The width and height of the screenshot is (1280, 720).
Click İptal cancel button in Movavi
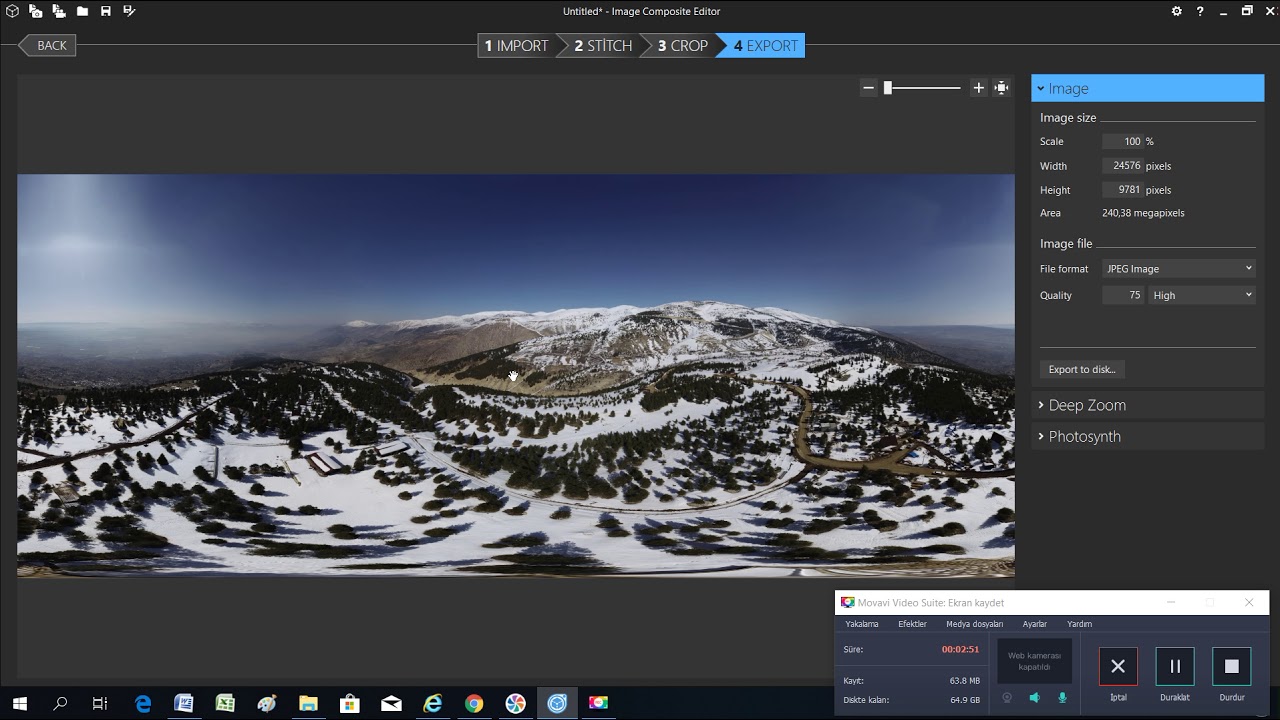pyautogui.click(x=1118, y=666)
